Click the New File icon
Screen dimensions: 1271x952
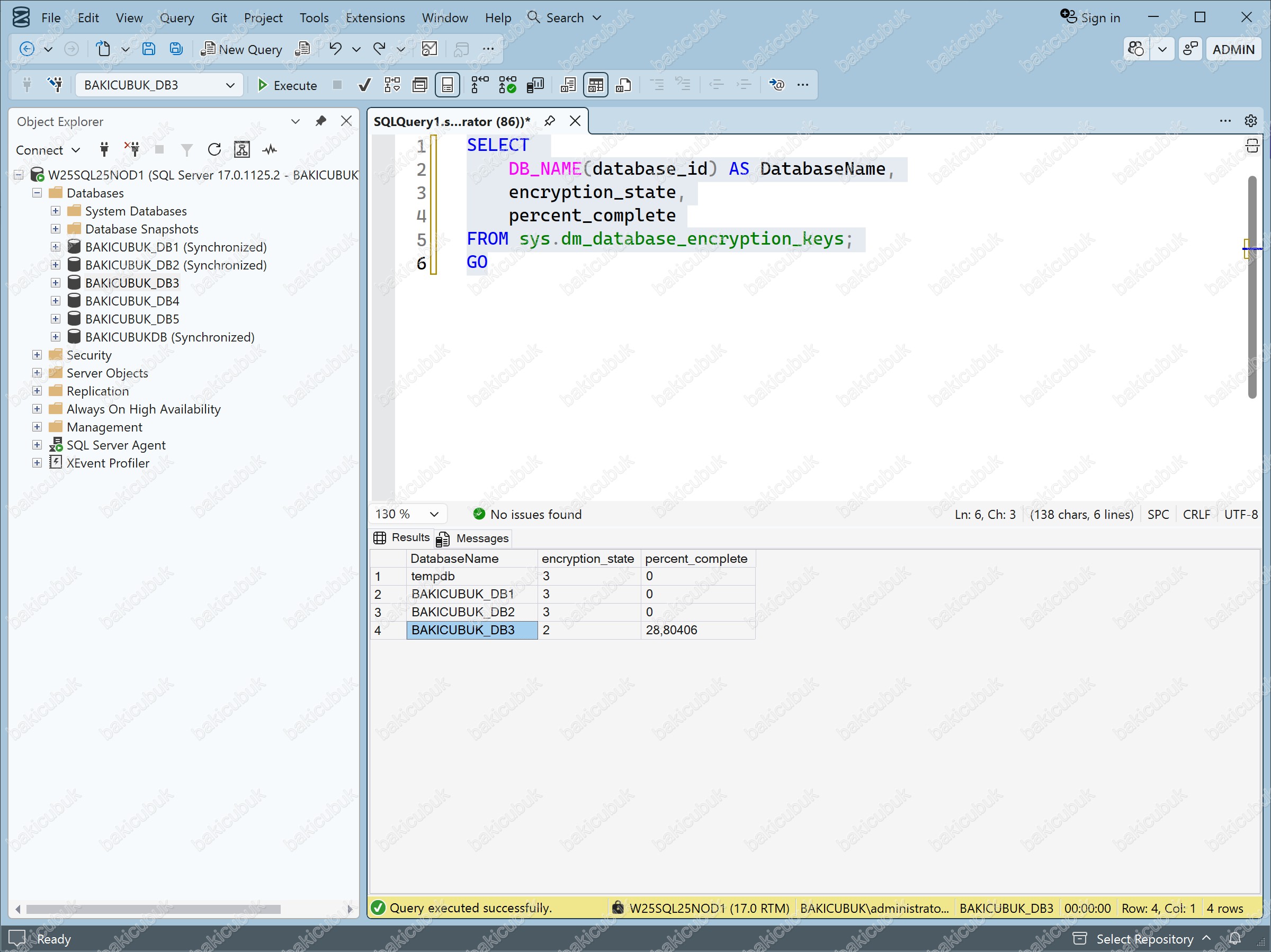(x=103, y=49)
